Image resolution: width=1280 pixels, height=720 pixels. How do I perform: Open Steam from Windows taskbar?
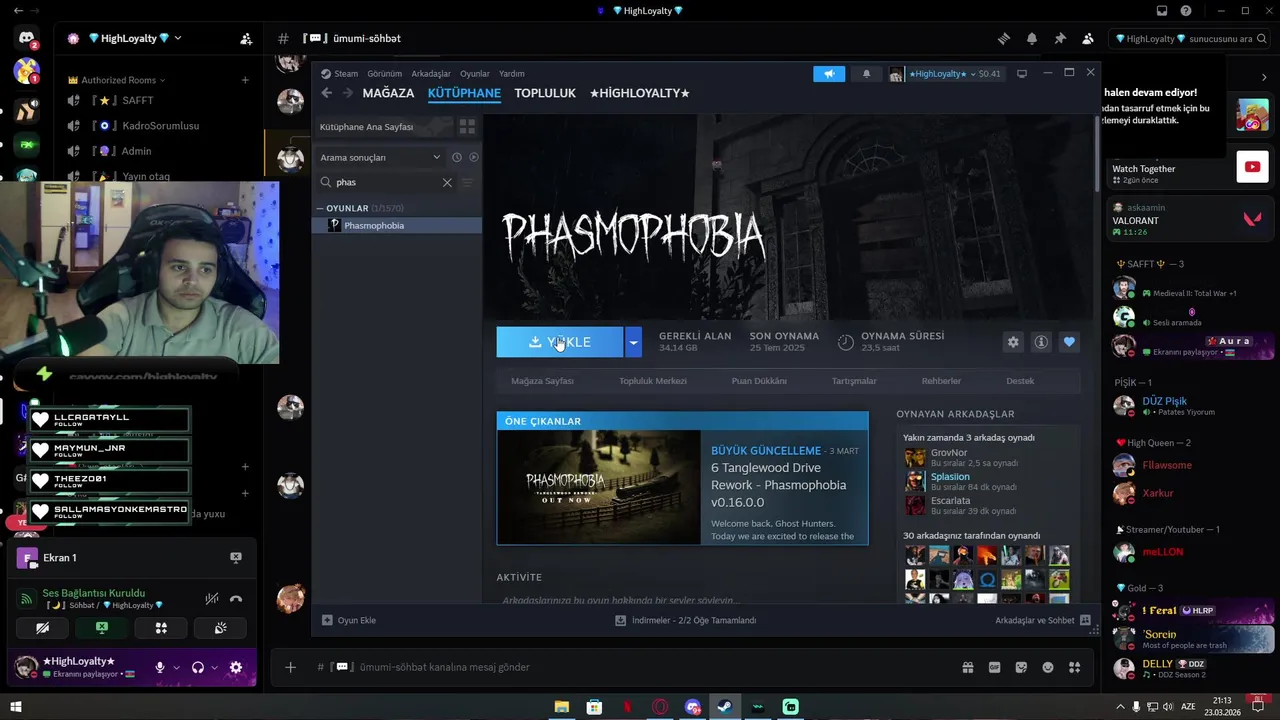(x=725, y=707)
